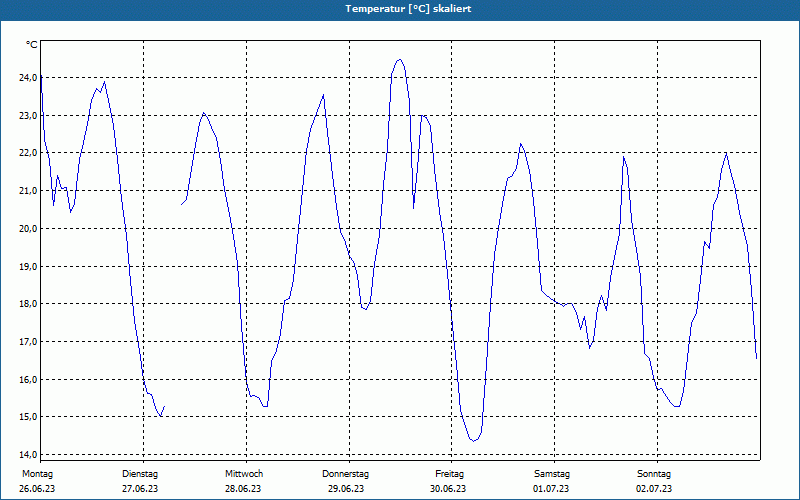Select the 'Freitag' day label
This screenshot has width=800, height=500.
tap(449, 474)
